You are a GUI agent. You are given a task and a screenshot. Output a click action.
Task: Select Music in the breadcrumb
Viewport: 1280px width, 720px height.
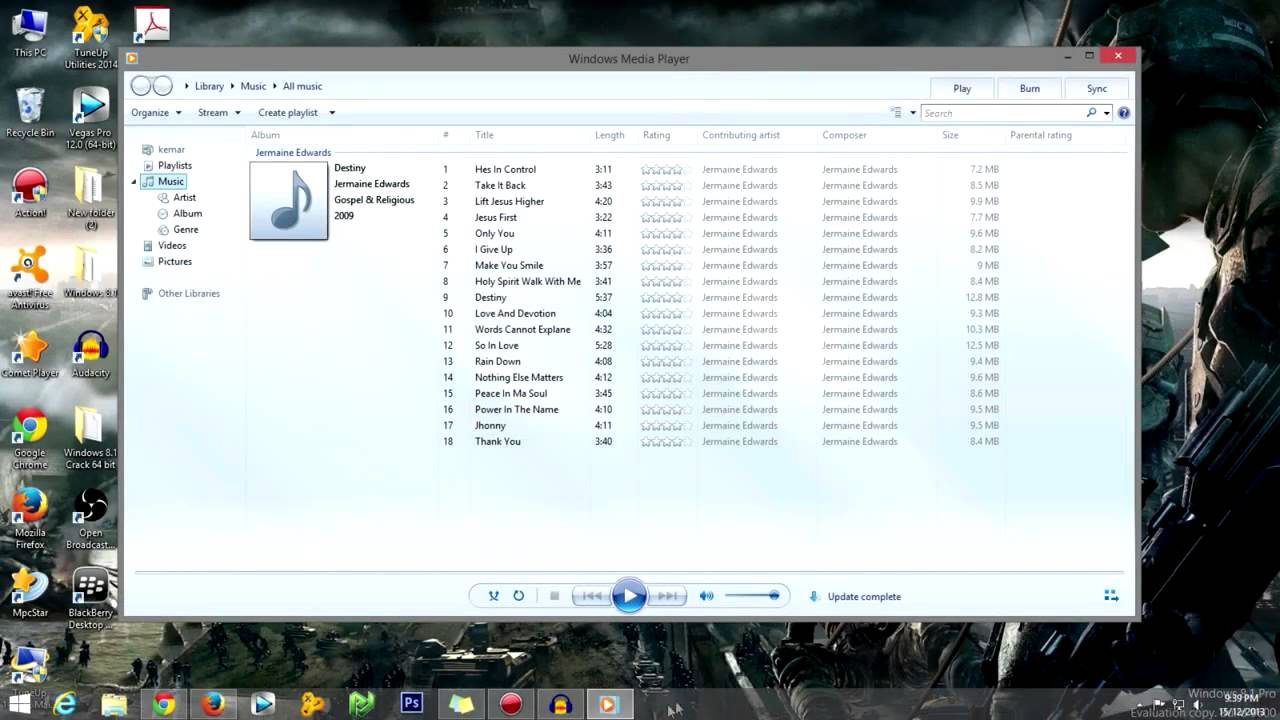pos(253,86)
